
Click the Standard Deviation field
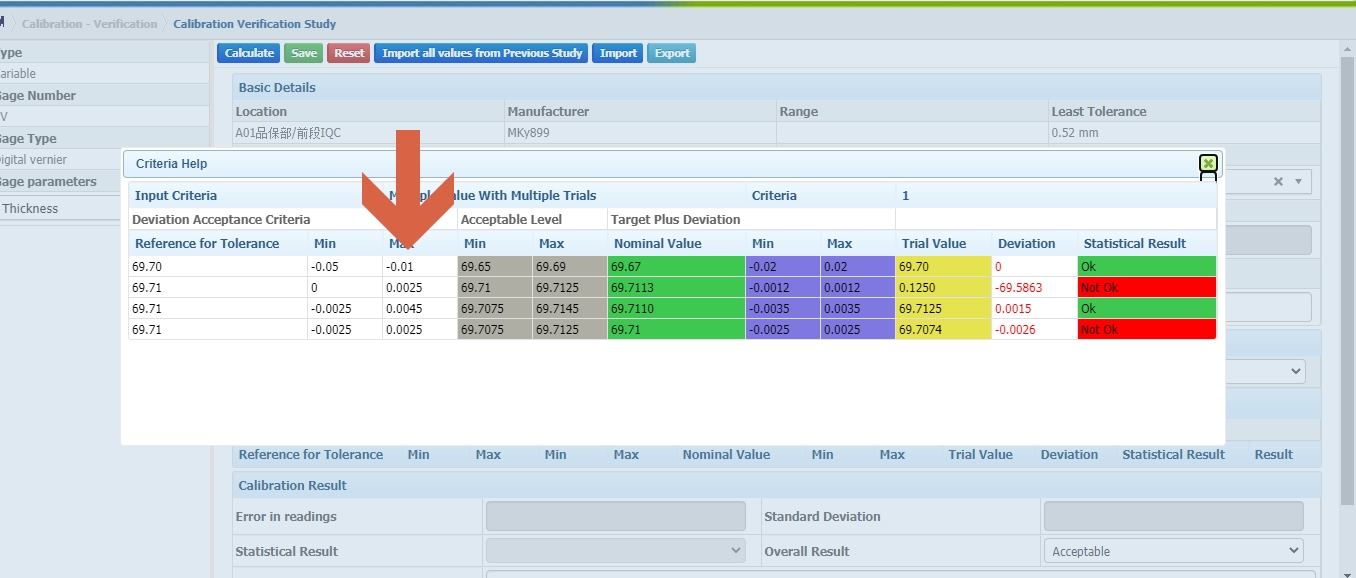coord(1174,516)
